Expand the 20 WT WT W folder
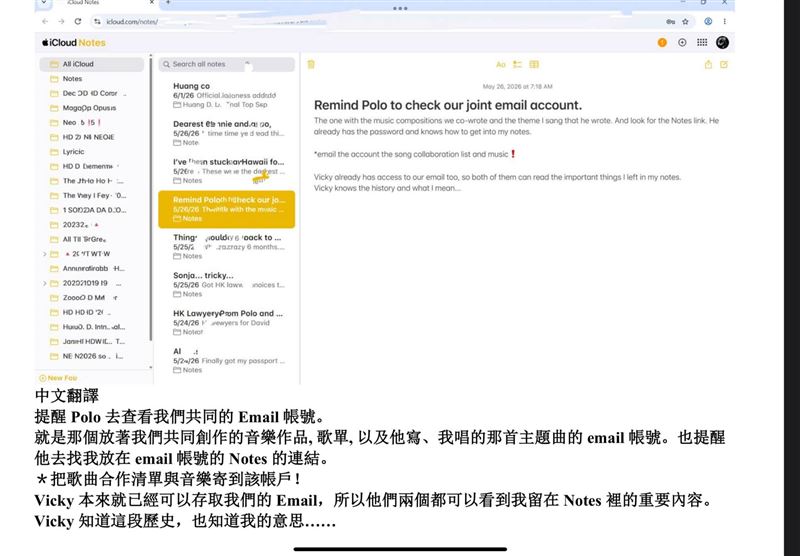The image size is (800, 556). [x=44, y=254]
